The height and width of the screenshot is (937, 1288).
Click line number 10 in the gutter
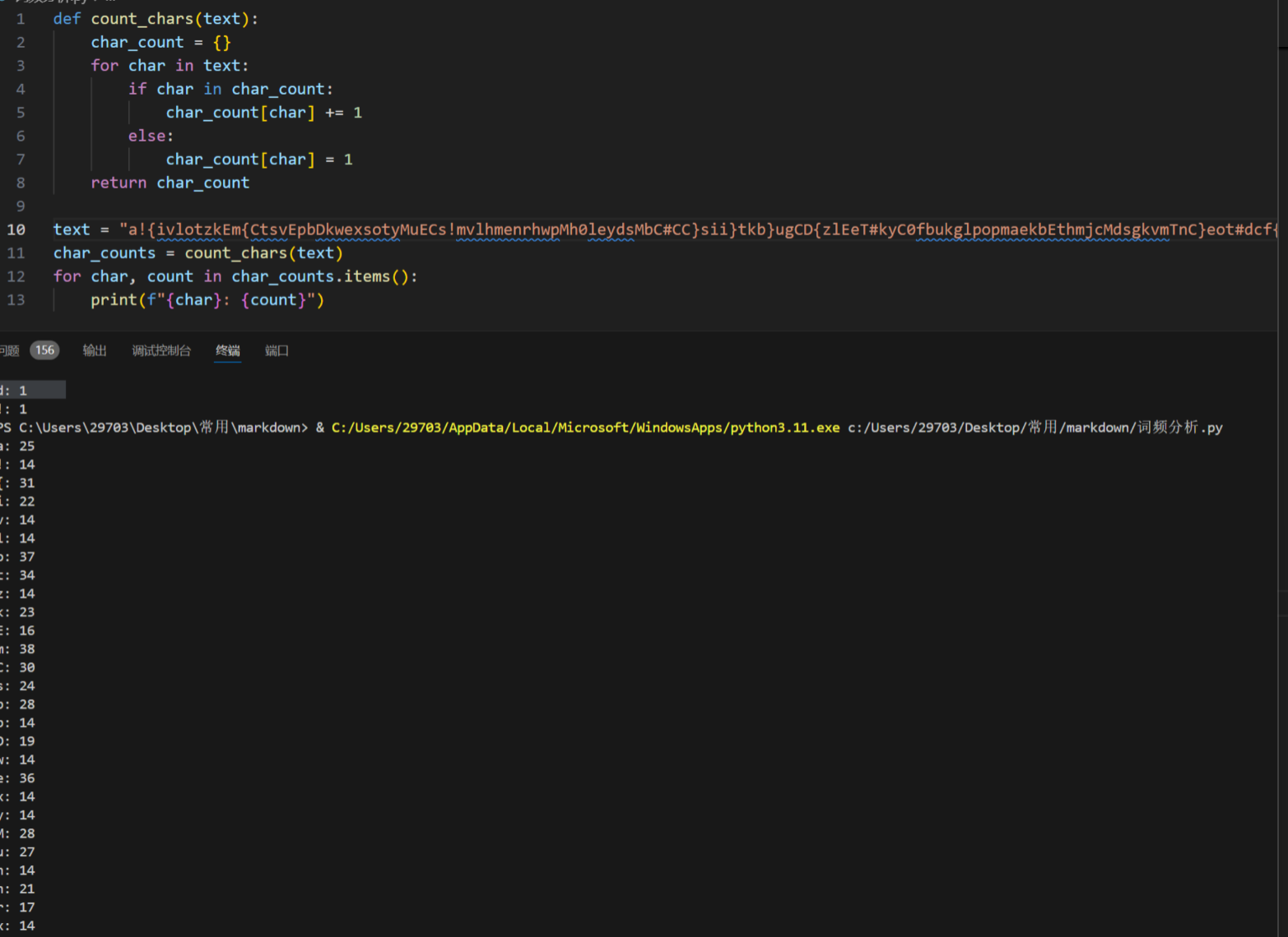coord(16,230)
